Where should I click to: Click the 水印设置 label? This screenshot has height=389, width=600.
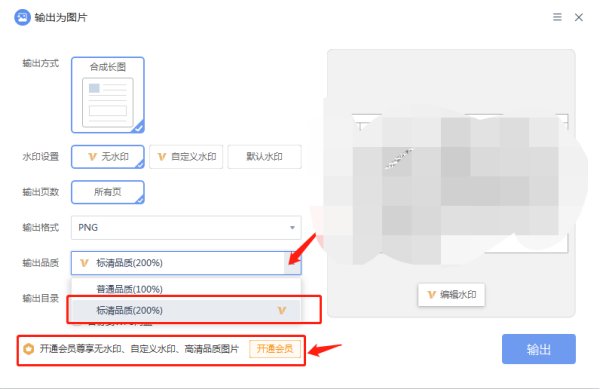(41, 156)
